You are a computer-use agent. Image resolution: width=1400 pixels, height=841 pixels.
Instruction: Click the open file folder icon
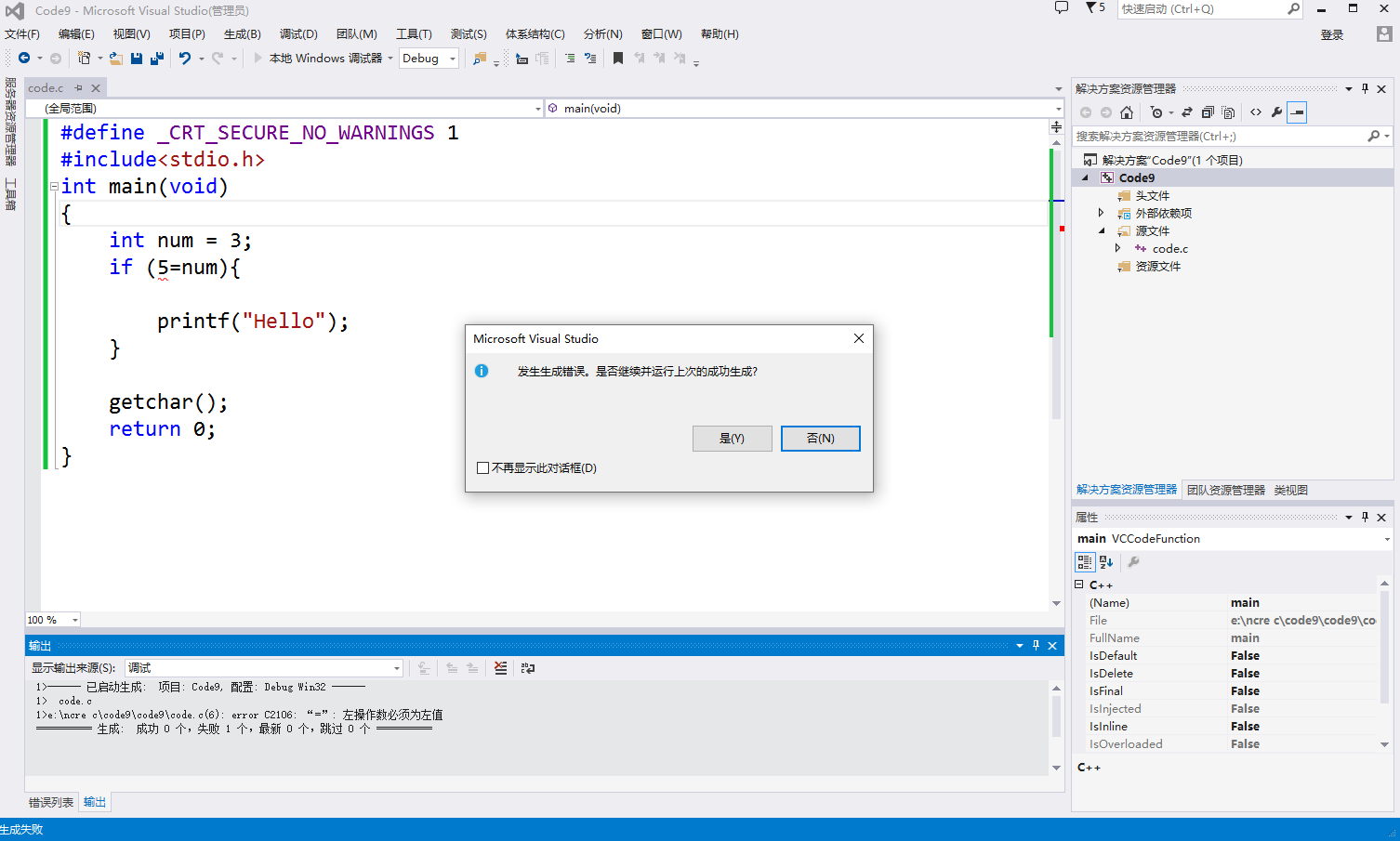pos(115,59)
